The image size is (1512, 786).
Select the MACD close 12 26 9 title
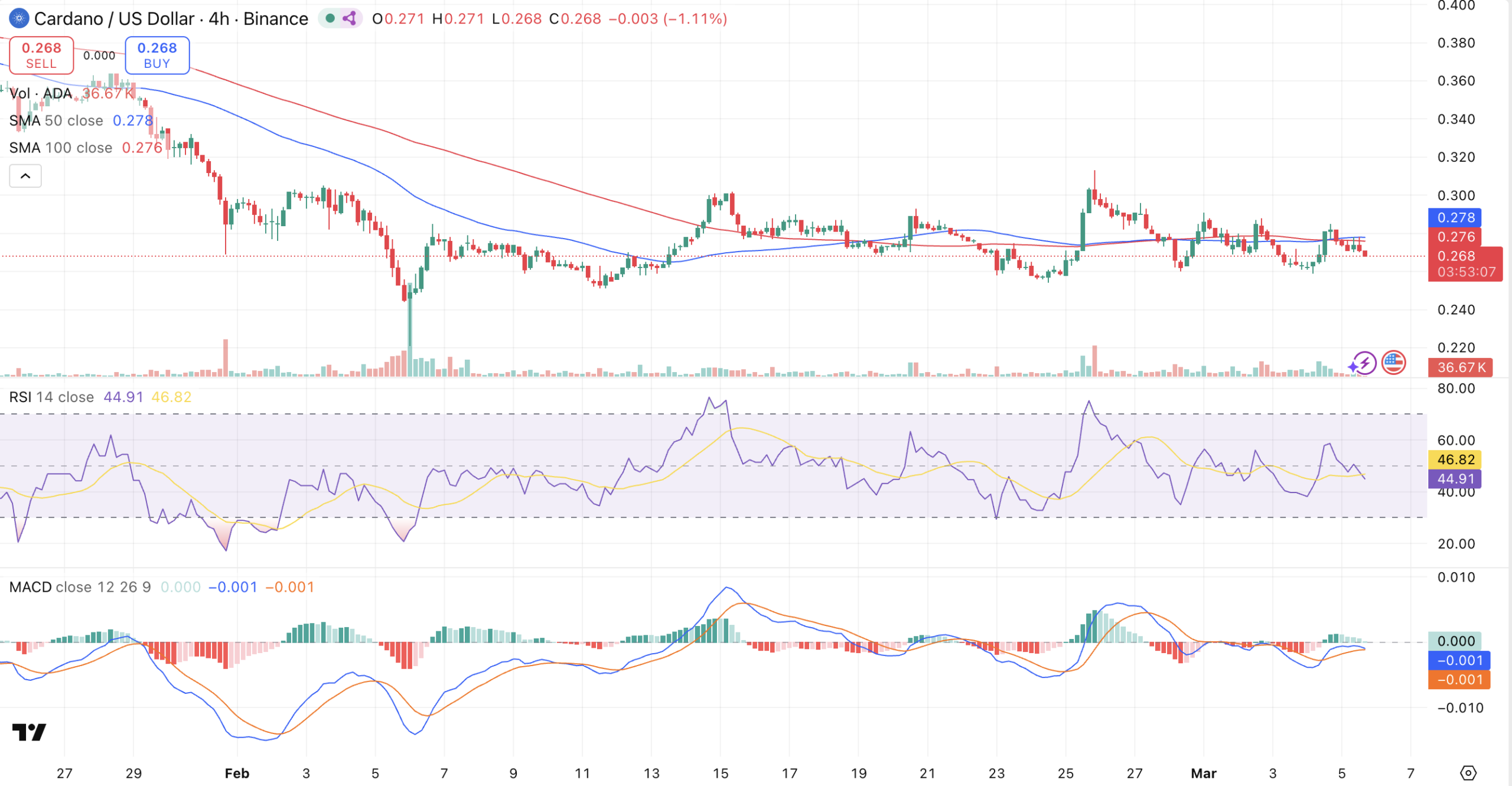pyautogui.click(x=80, y=587)
